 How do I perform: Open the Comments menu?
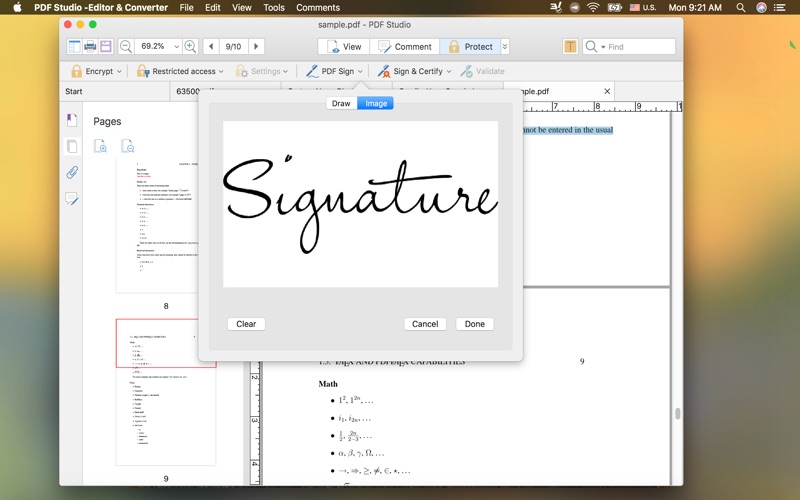click(x=318, y=7)
